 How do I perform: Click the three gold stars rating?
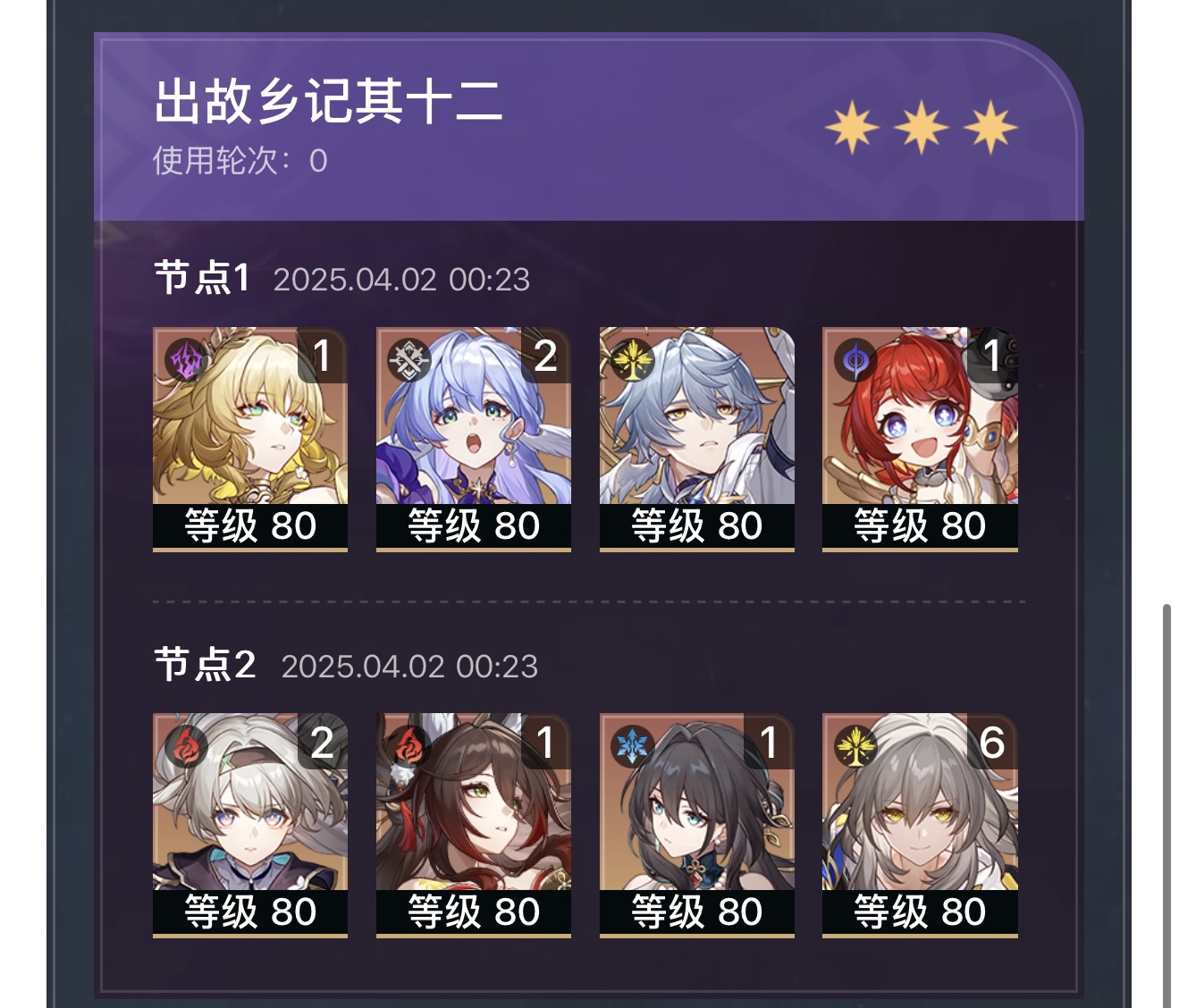point(922,128)
